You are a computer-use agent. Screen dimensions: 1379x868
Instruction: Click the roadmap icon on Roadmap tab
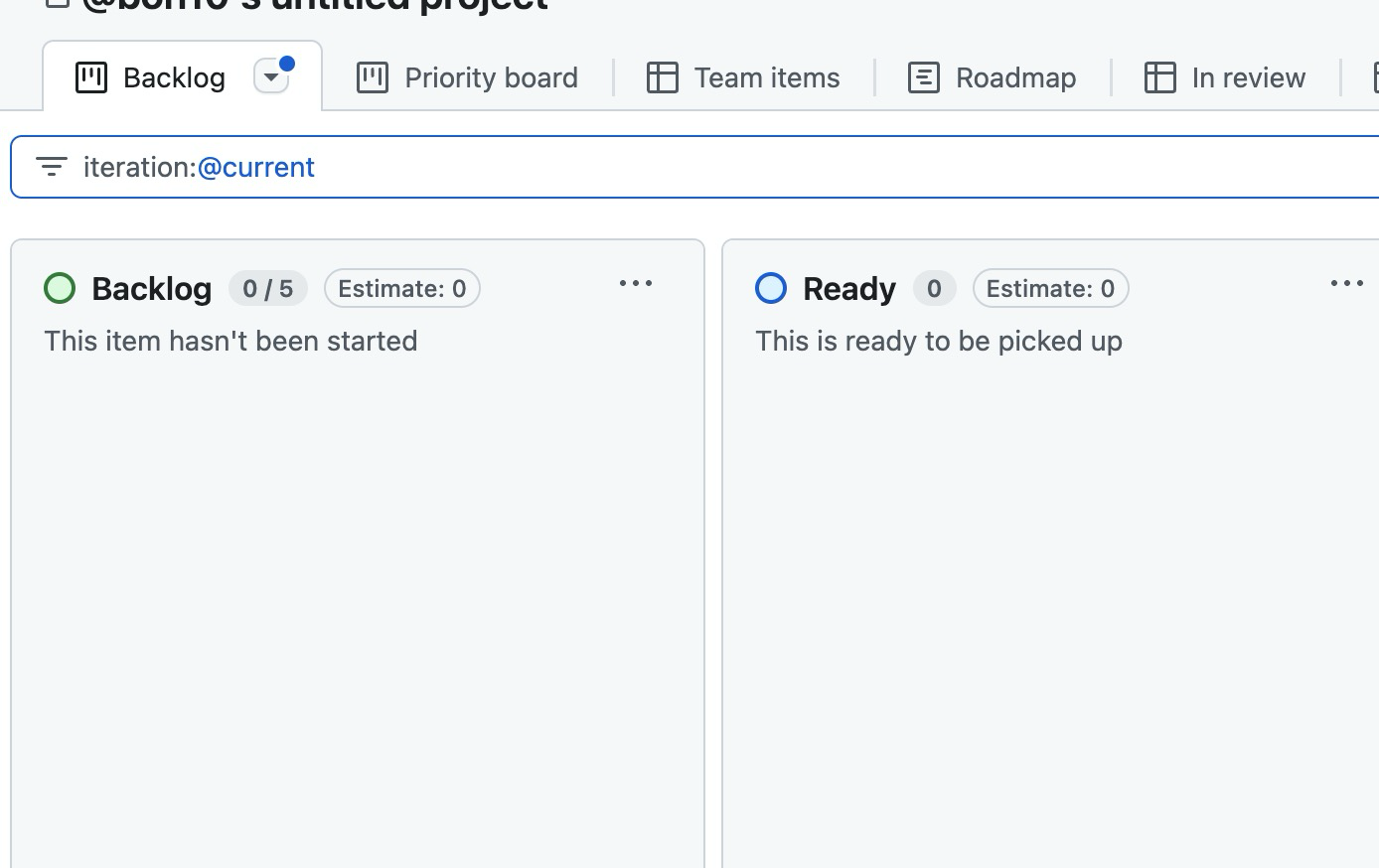coord(924,77)
